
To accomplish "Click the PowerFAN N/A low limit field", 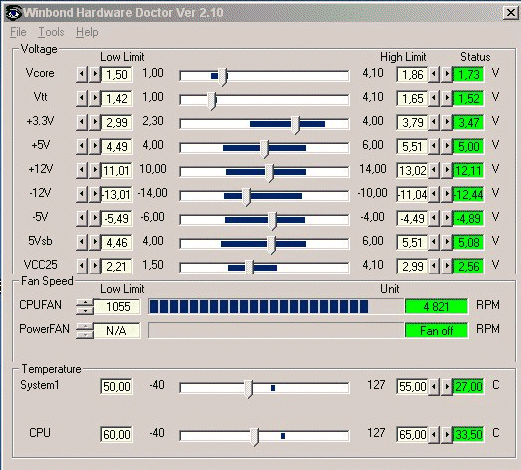I will point(117,330).
